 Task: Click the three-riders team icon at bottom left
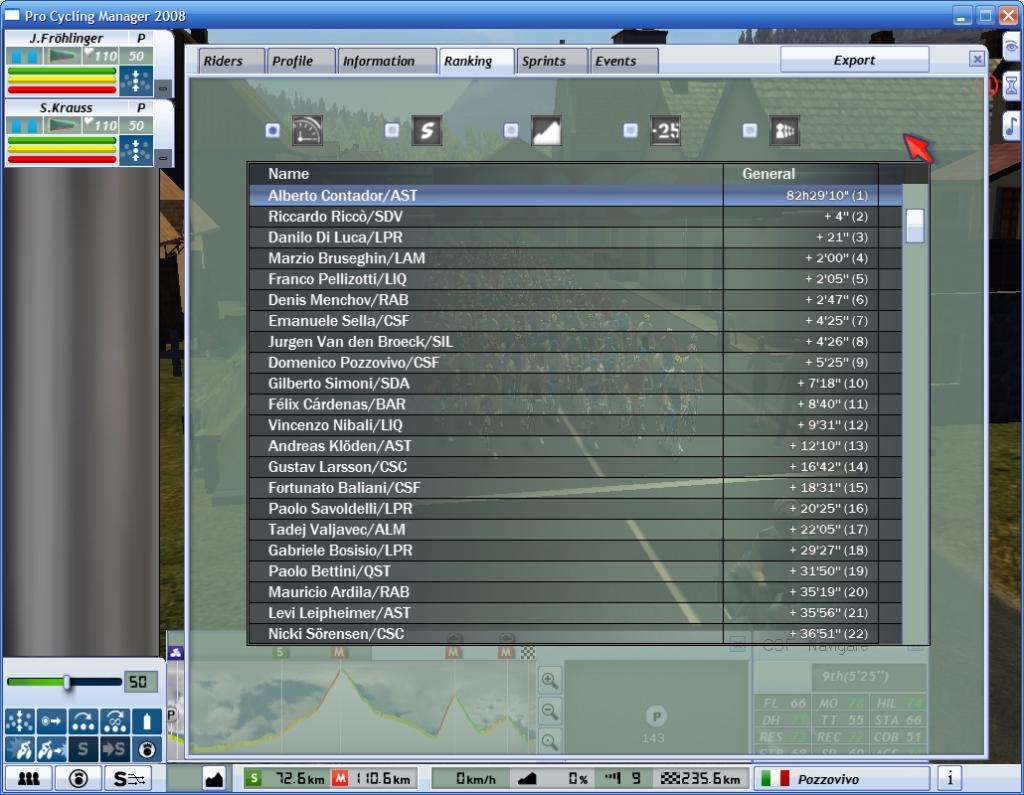pos(29,778)
